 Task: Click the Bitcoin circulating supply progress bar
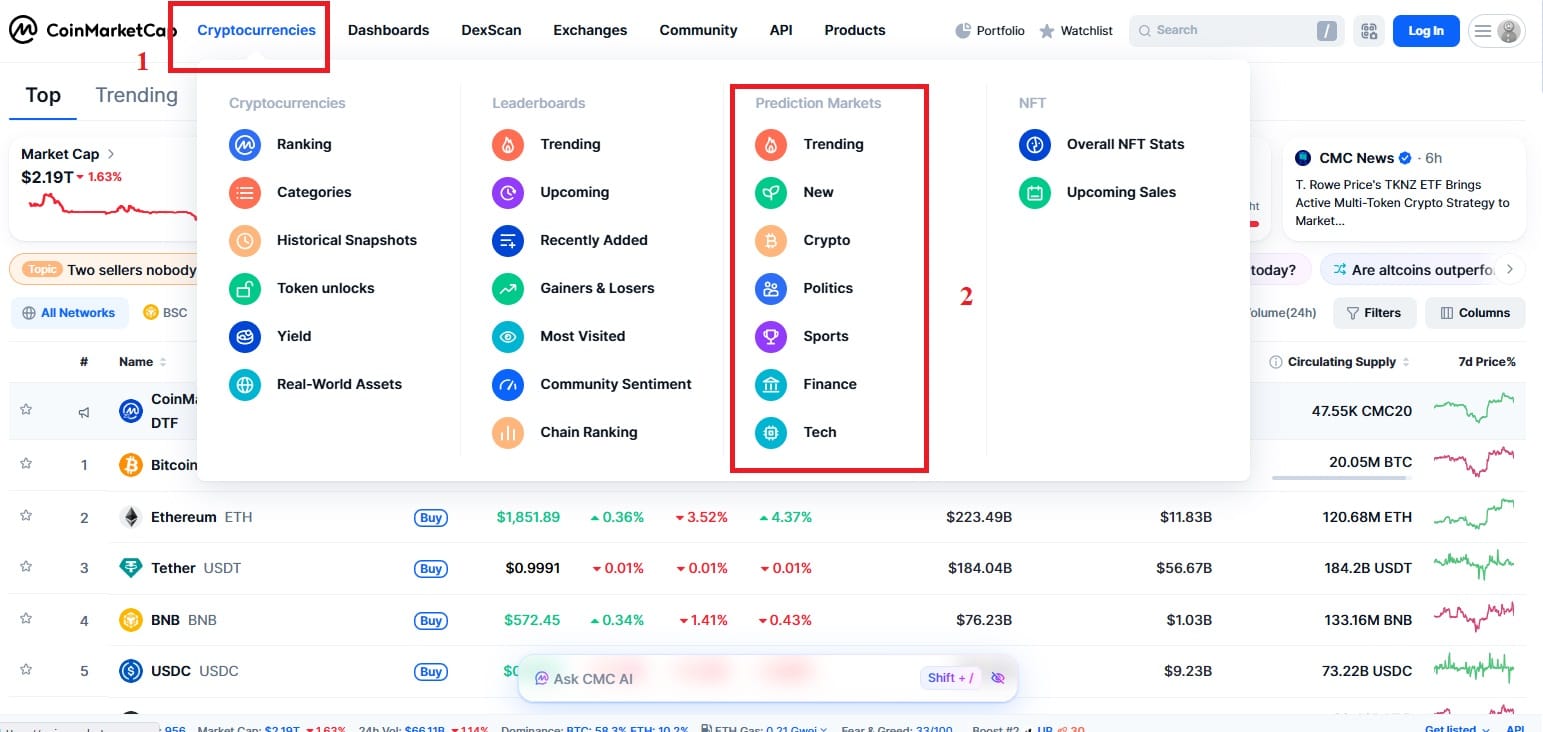click(x=1342, y=478)
